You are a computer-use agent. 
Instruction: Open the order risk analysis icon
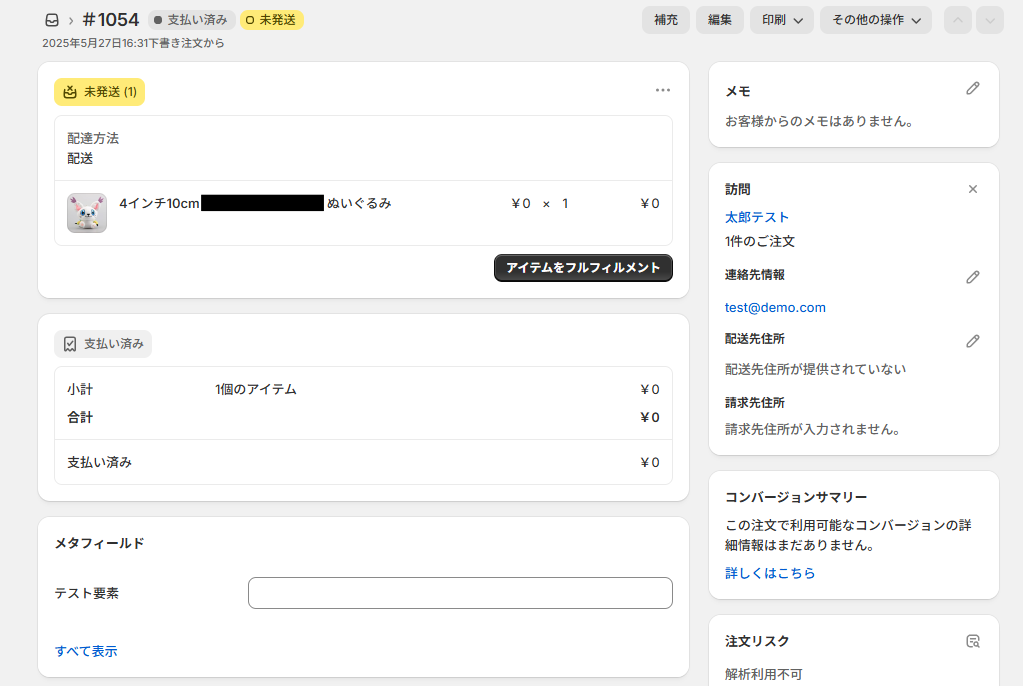[x=972, y=641]
